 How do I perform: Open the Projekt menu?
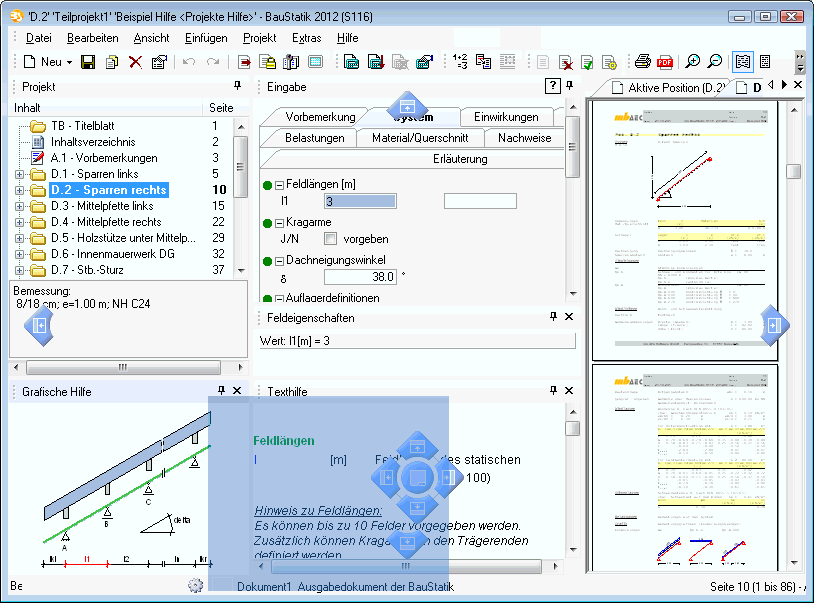260,38
